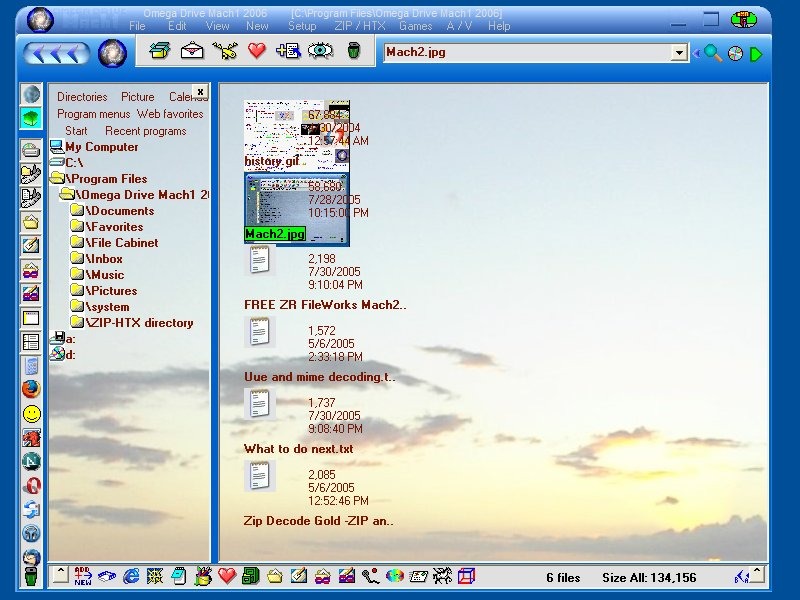Open the New menu
Image resolution: width=800 pixels, height=600 pixels.
pos(257,26)
